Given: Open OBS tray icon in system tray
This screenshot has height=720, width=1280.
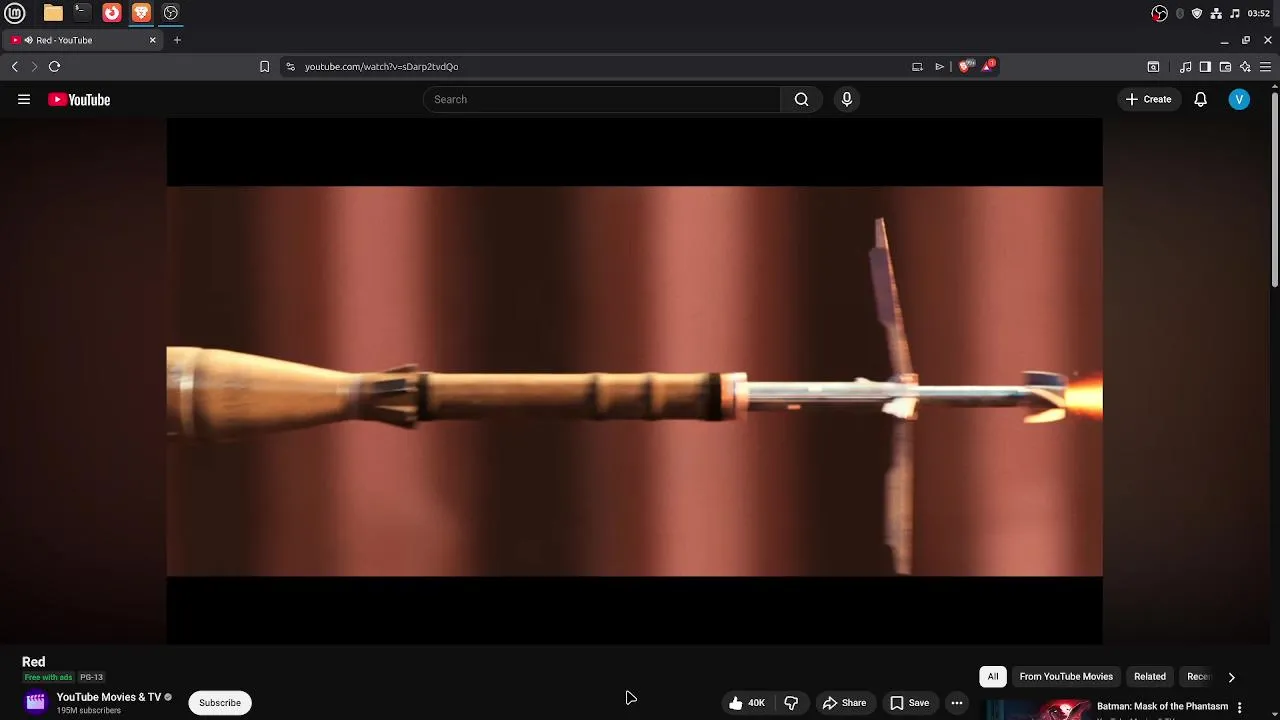Looking at the screenshot, I should (1160, 13).
